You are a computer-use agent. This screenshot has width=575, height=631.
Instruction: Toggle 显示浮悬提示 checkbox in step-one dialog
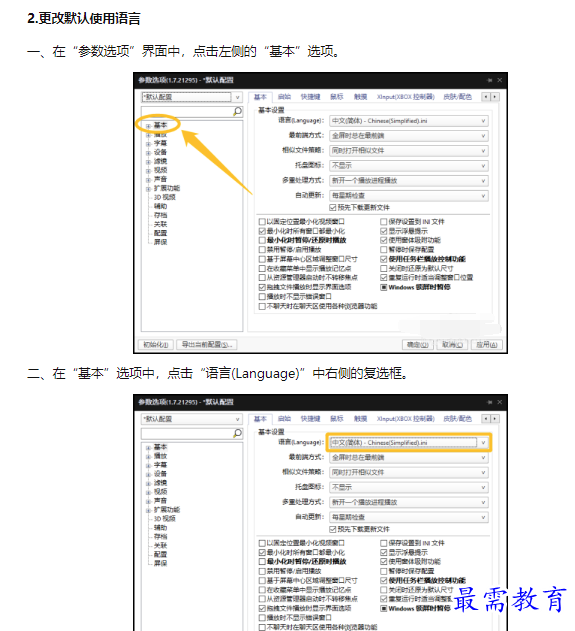(x=383, y=231)
